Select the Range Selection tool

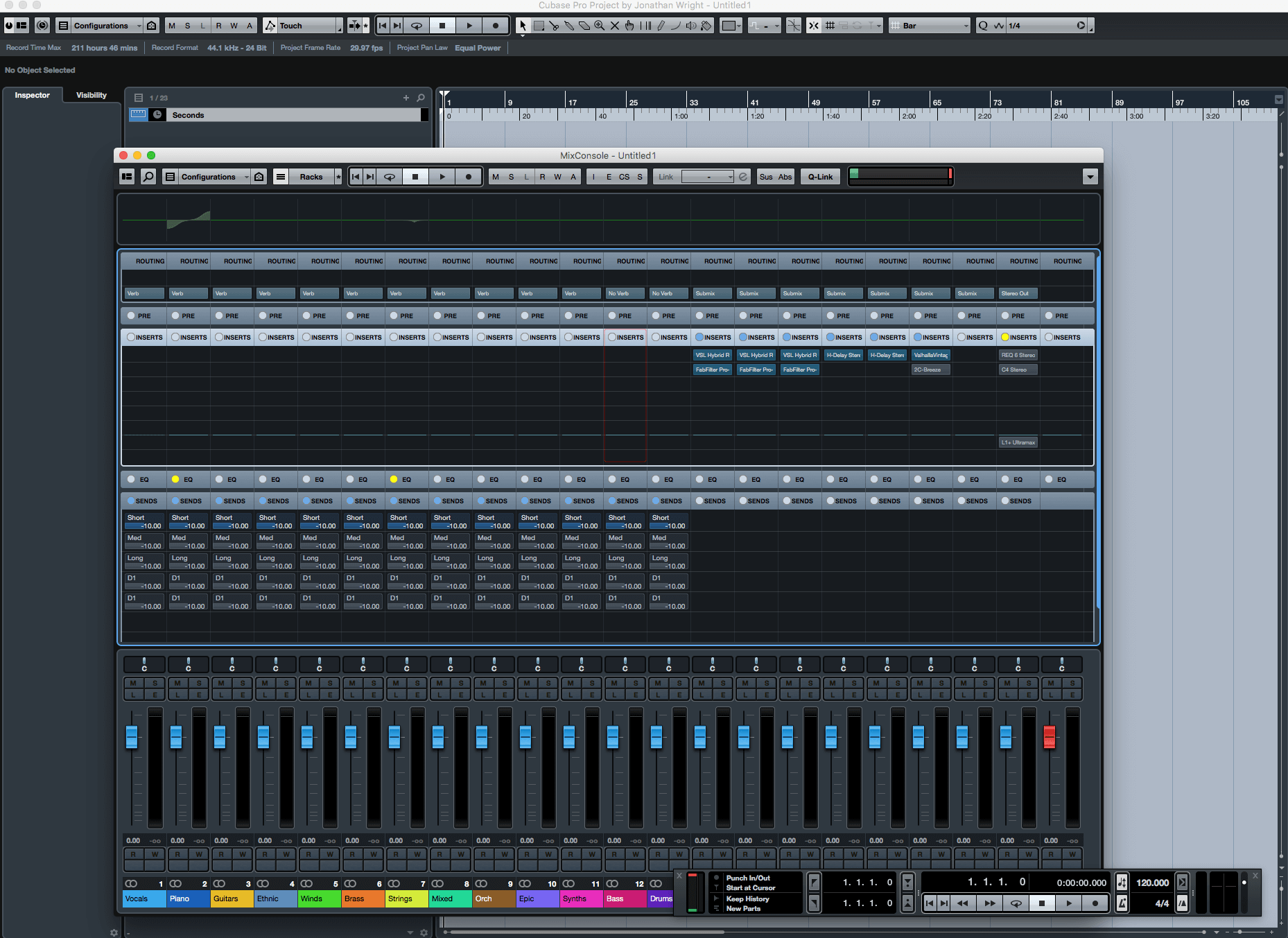point(539,26)
